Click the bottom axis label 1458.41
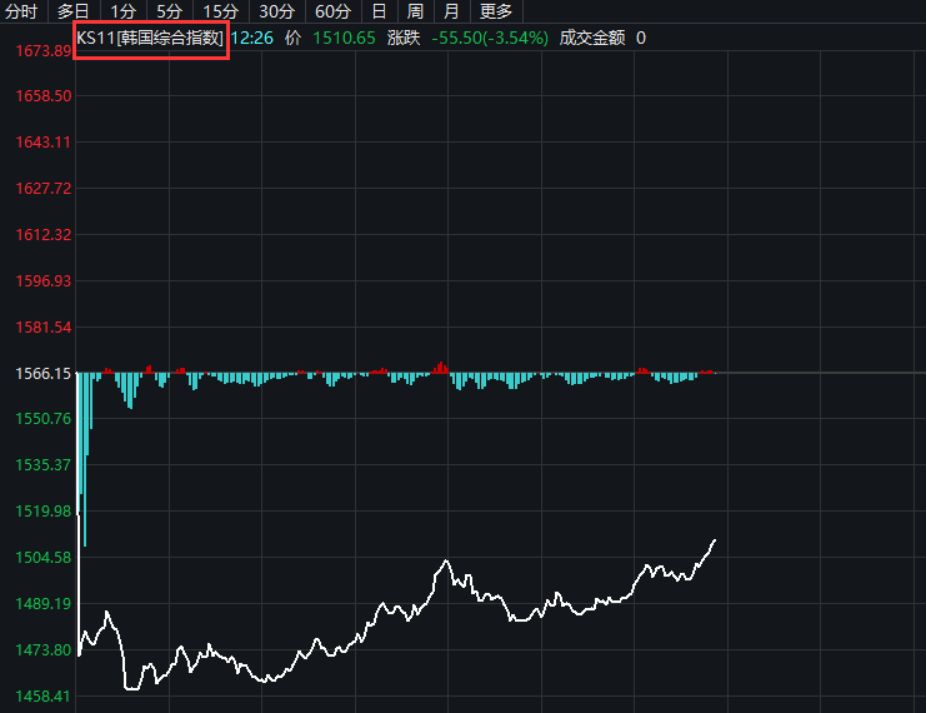The width and height of the screenshot is (927, 713). tap(43, 696)
